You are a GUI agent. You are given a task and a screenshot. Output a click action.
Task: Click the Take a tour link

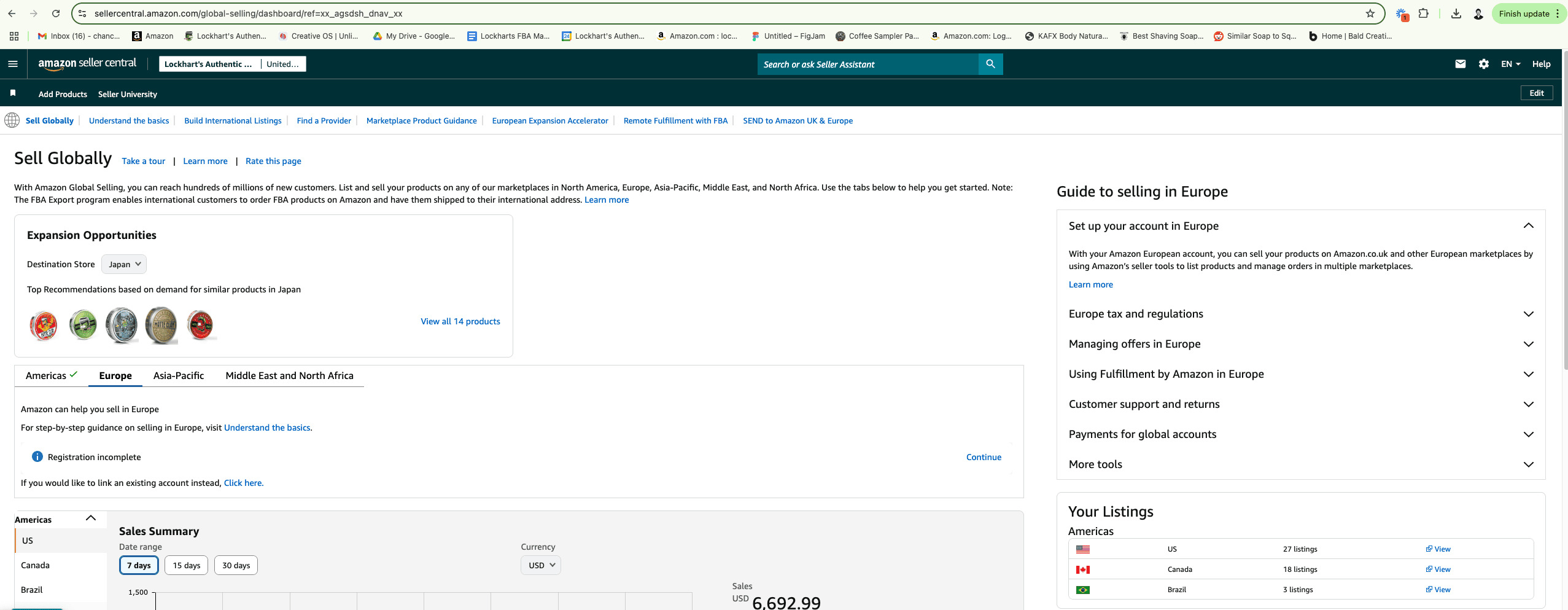(x=143, y=161)
